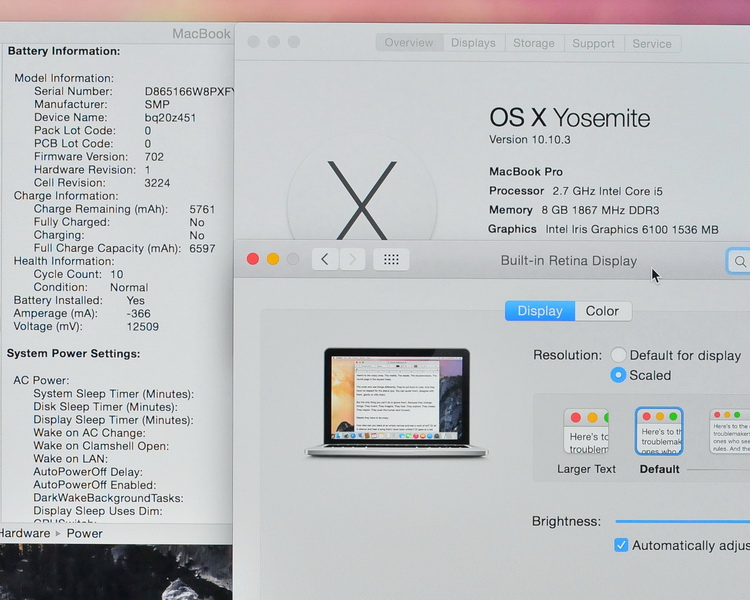The height and width of the screenshot is (600, 750).
Task: Minimize the Built-in Retina Display window
Action: pyautogui.click(x=273, y=259)
